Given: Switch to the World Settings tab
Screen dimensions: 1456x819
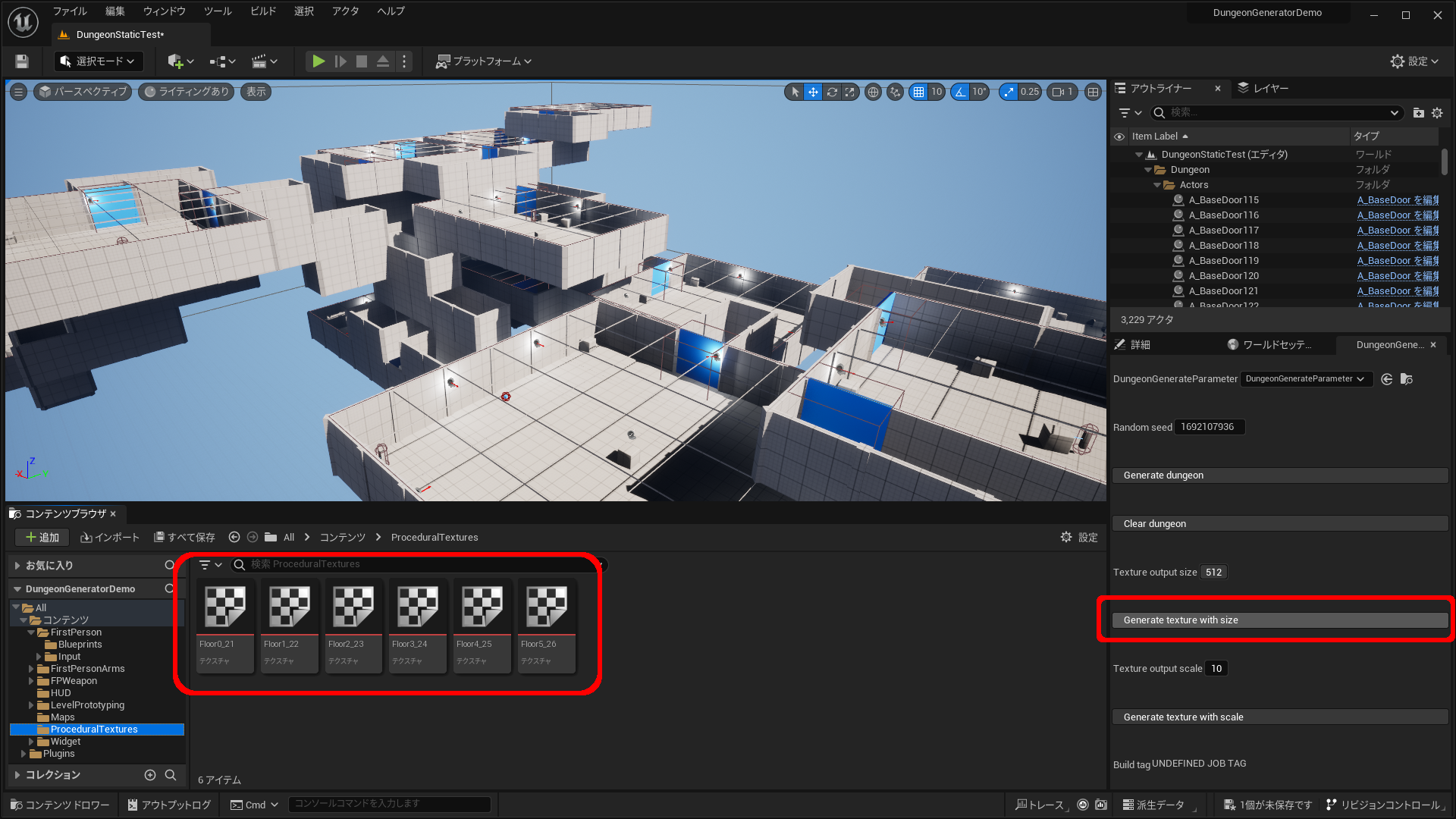Looking at the screenshot, I should pos(1270,345).
